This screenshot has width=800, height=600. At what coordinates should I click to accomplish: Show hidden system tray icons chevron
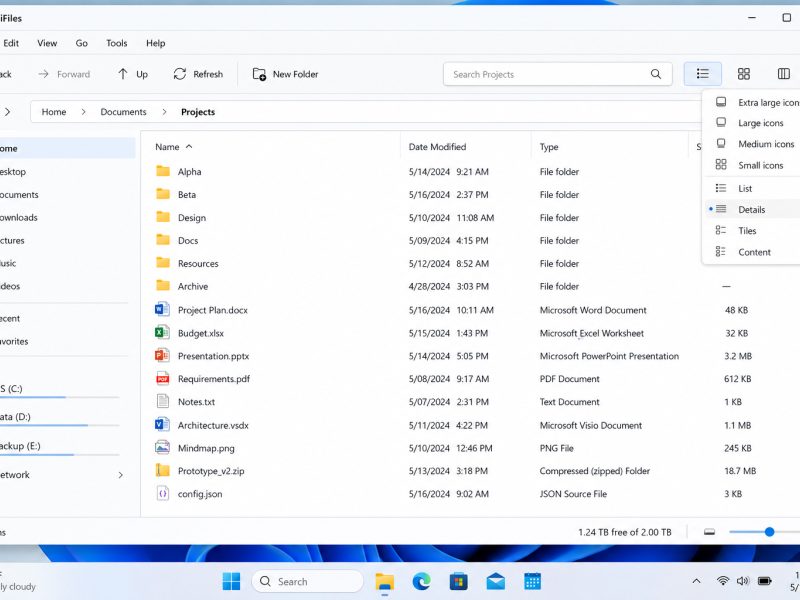pos(696,581)
